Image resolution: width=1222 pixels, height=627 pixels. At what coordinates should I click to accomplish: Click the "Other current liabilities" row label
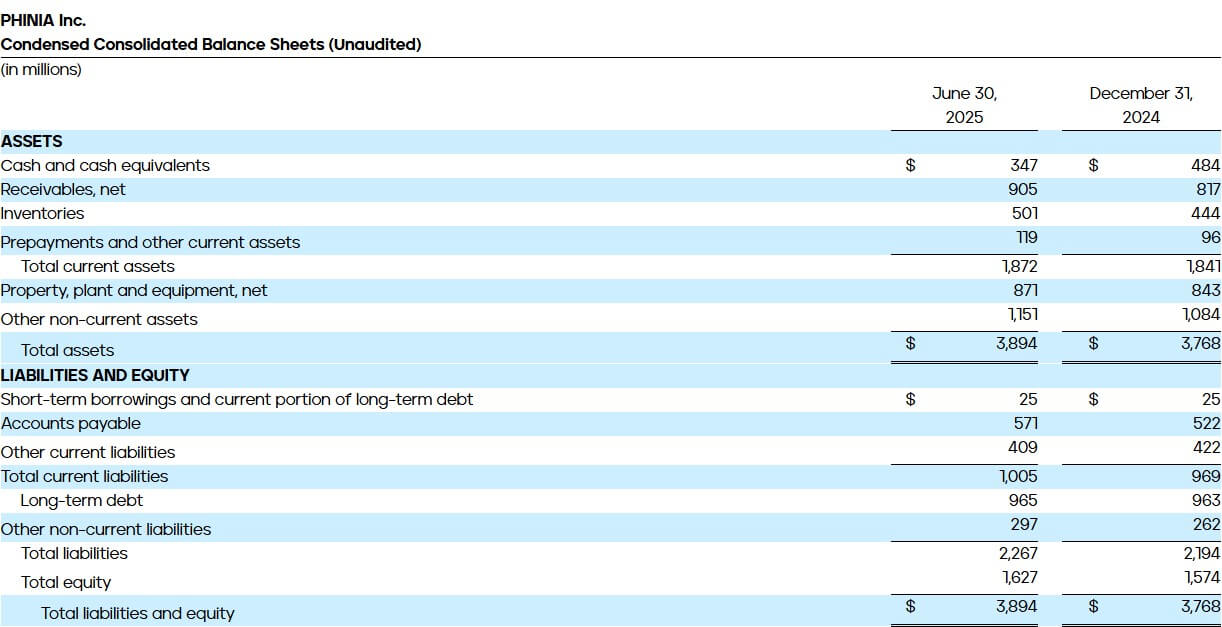pyautogui.click(x=88, y=453)
